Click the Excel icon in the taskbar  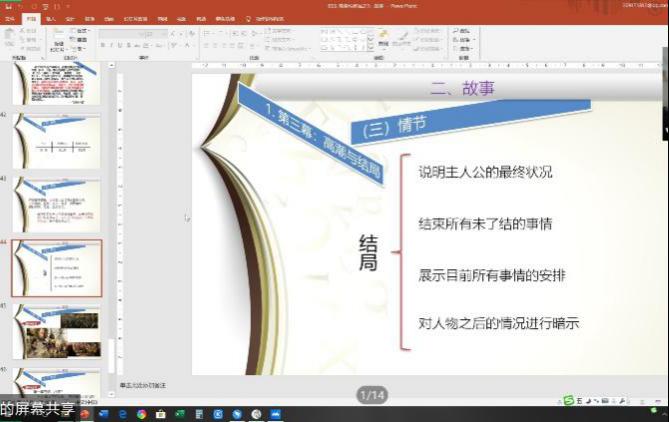click(x=179, y=413)
